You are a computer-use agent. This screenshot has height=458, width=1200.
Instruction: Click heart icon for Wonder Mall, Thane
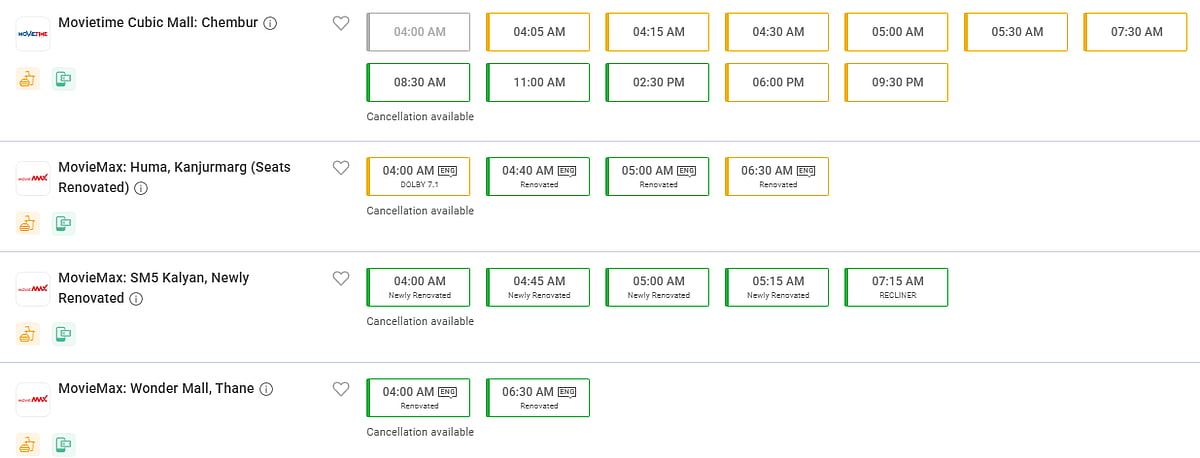coord(341,389)
